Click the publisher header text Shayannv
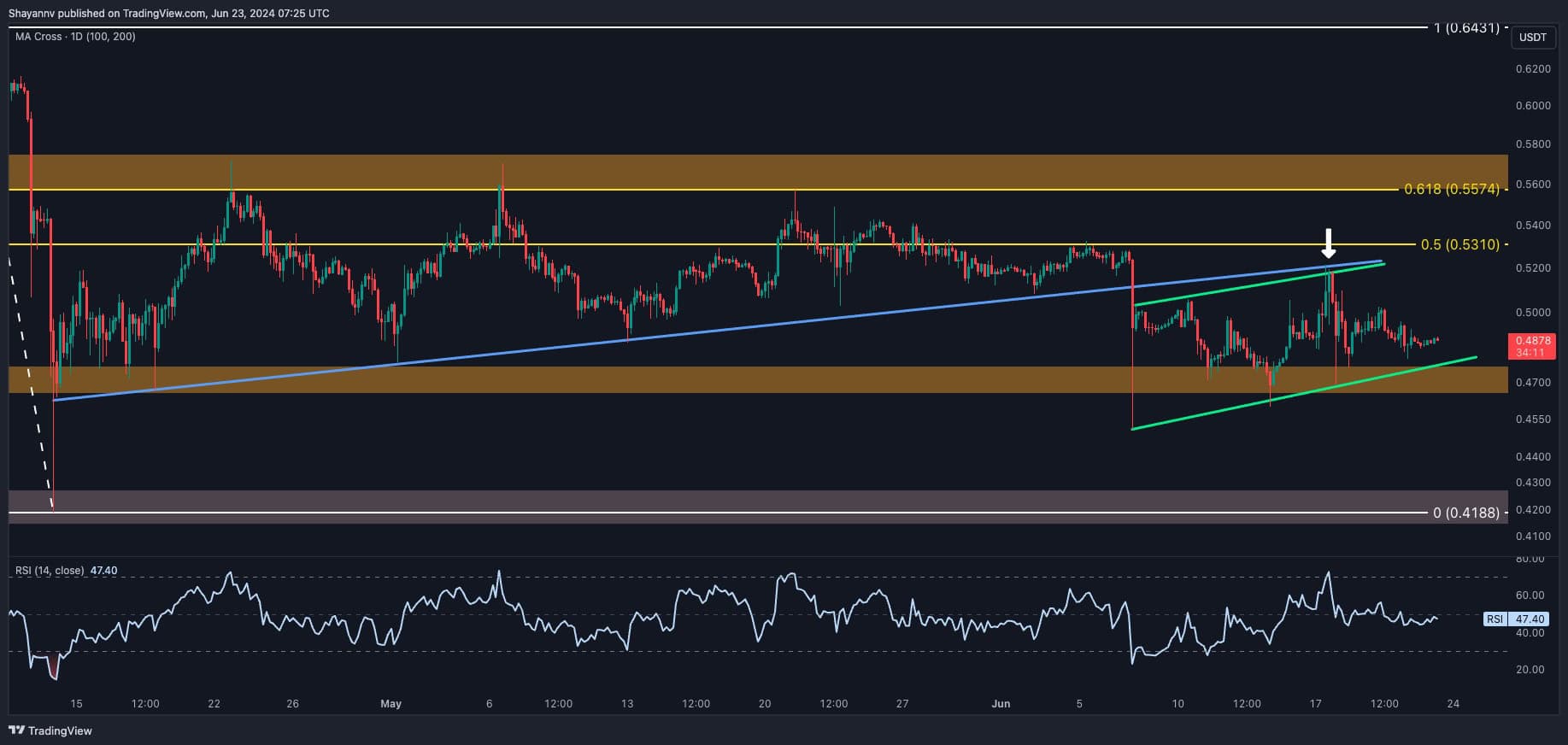 pyautogui.click(x=31, y=13)
